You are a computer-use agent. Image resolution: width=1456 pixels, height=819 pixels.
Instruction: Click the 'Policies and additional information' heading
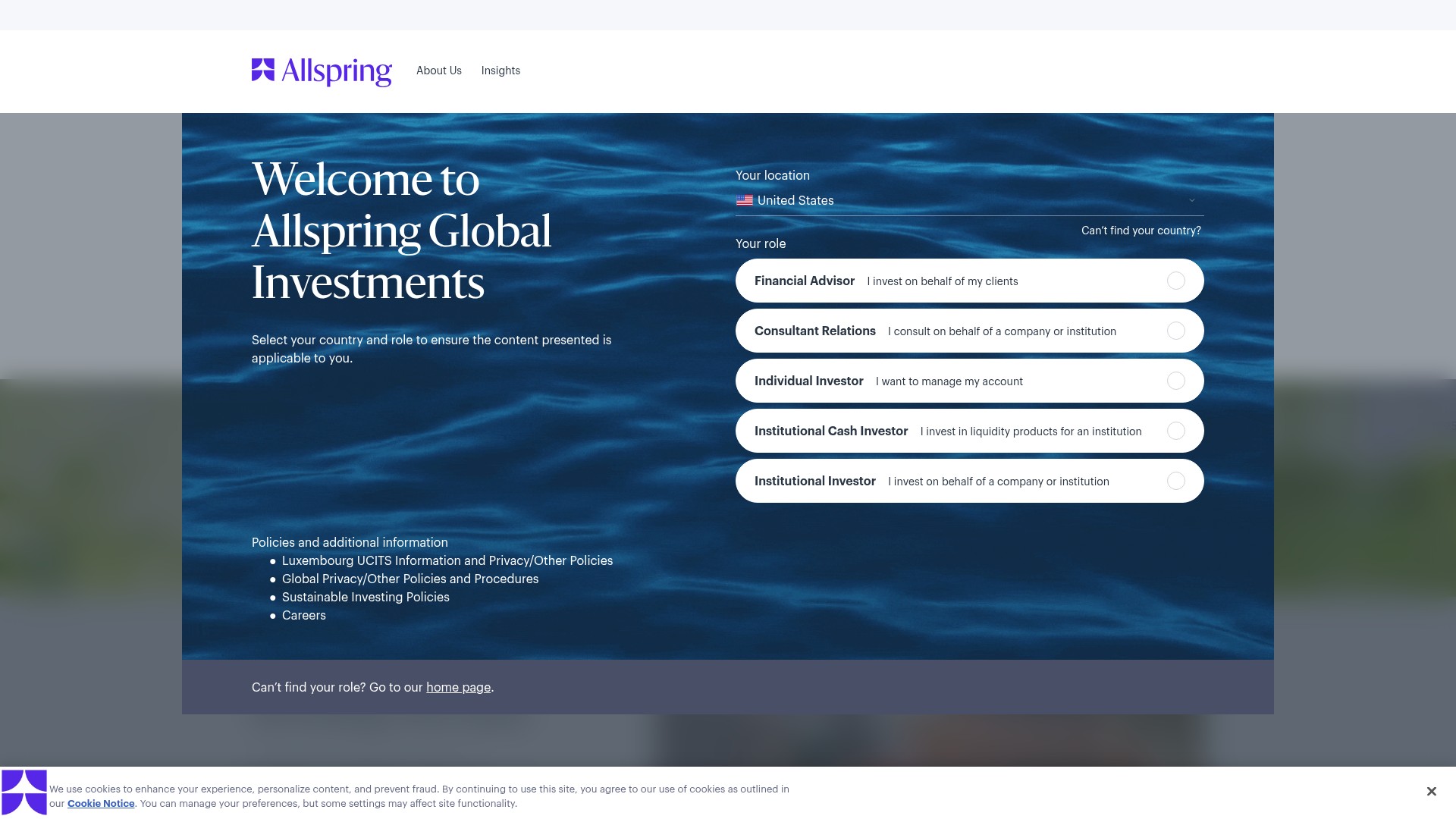pyautogui.click(x=350, y=543)
